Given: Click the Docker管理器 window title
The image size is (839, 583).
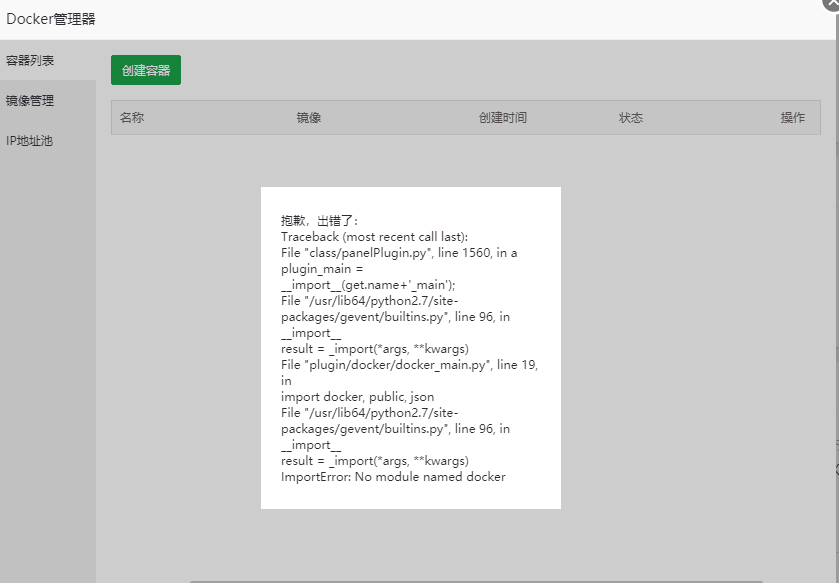Looking at the screenshot, I should tap(51, 19).
